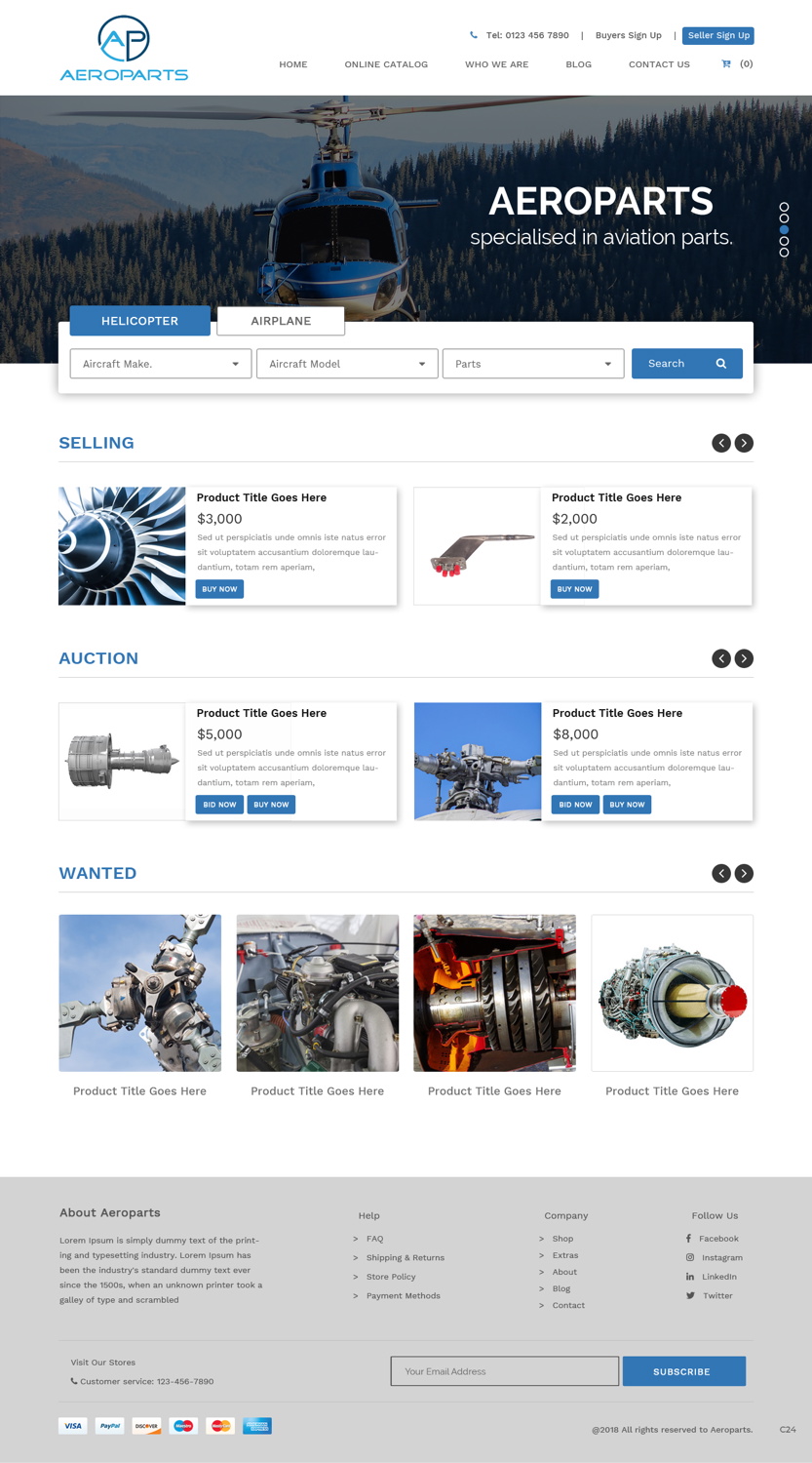The width and height of the screenshot is (812, 1463).
Task: Open the Contact link under Company
Action: [568, 1305]
